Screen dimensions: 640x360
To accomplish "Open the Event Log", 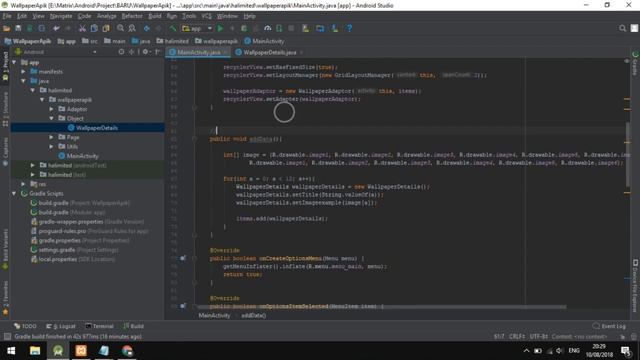I will (x=609, y=326).
